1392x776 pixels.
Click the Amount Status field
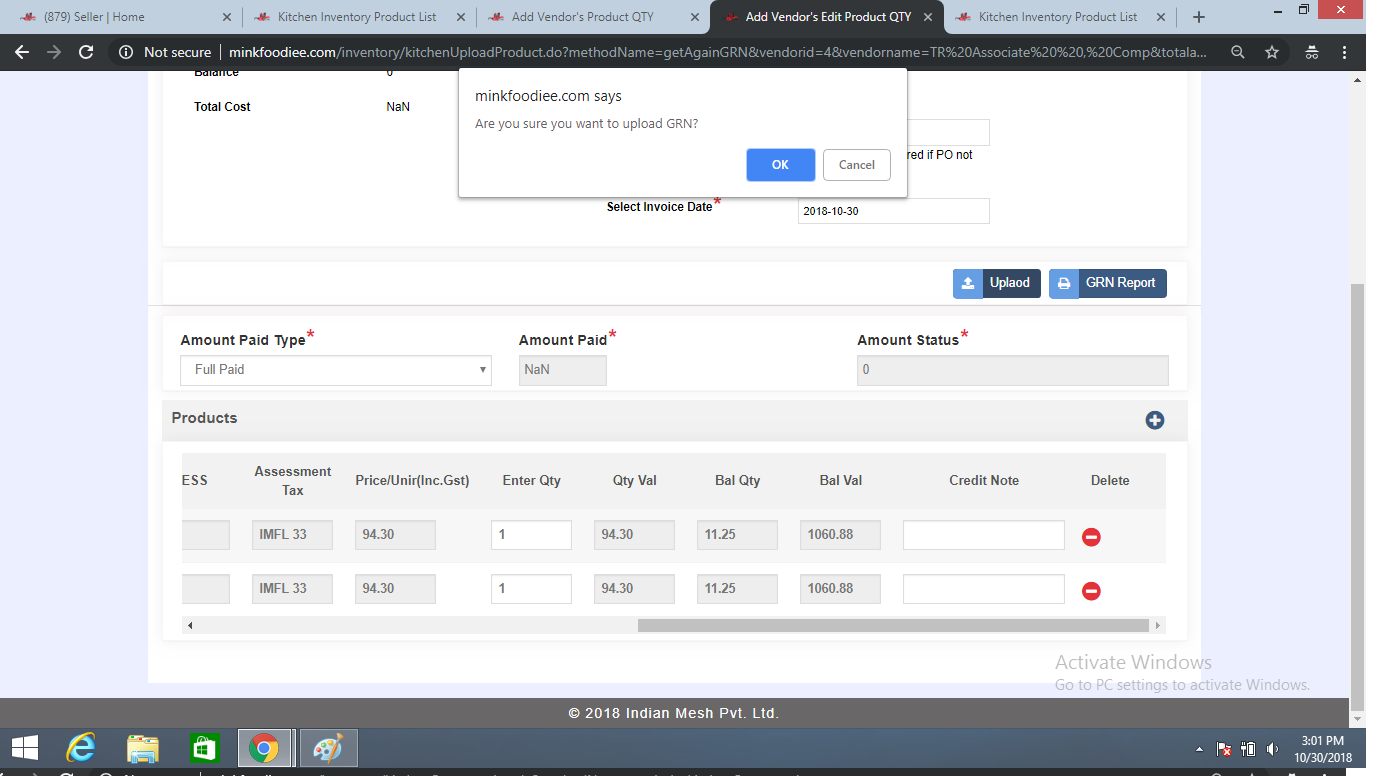pyautogui.click(x=1013, y=370)
